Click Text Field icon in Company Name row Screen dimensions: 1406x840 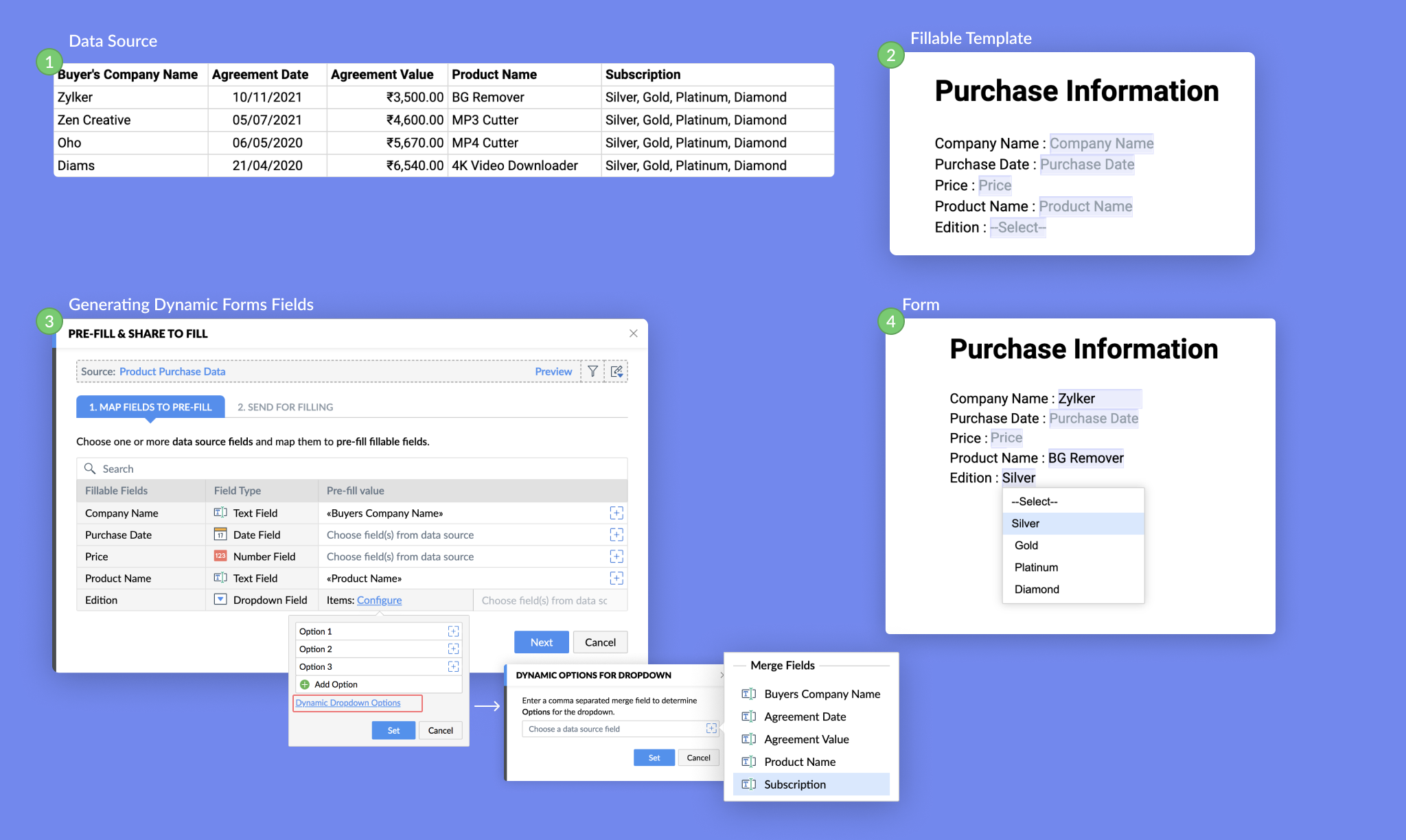[x=220, y=513]
